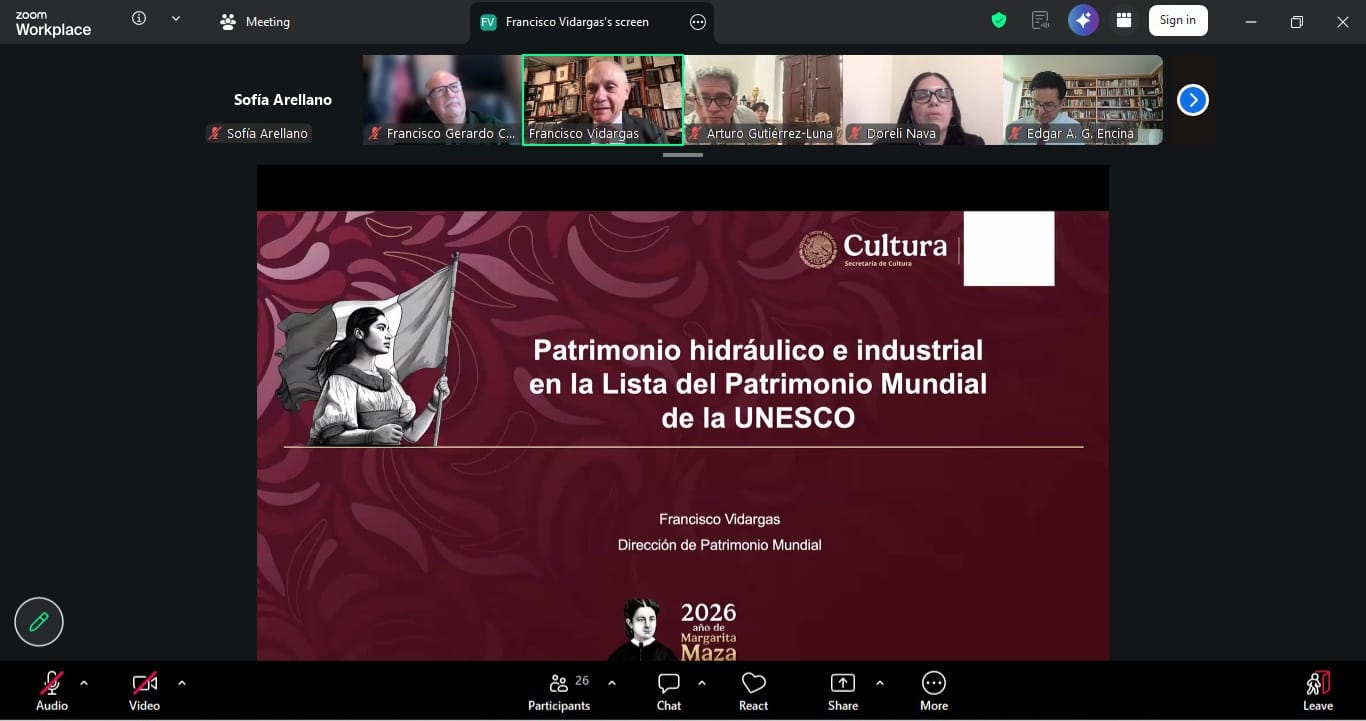Image resolution: width=1366 pixels, height=721 pixels.
Task: Expand the video options arrow
Action: click(181, 683)
